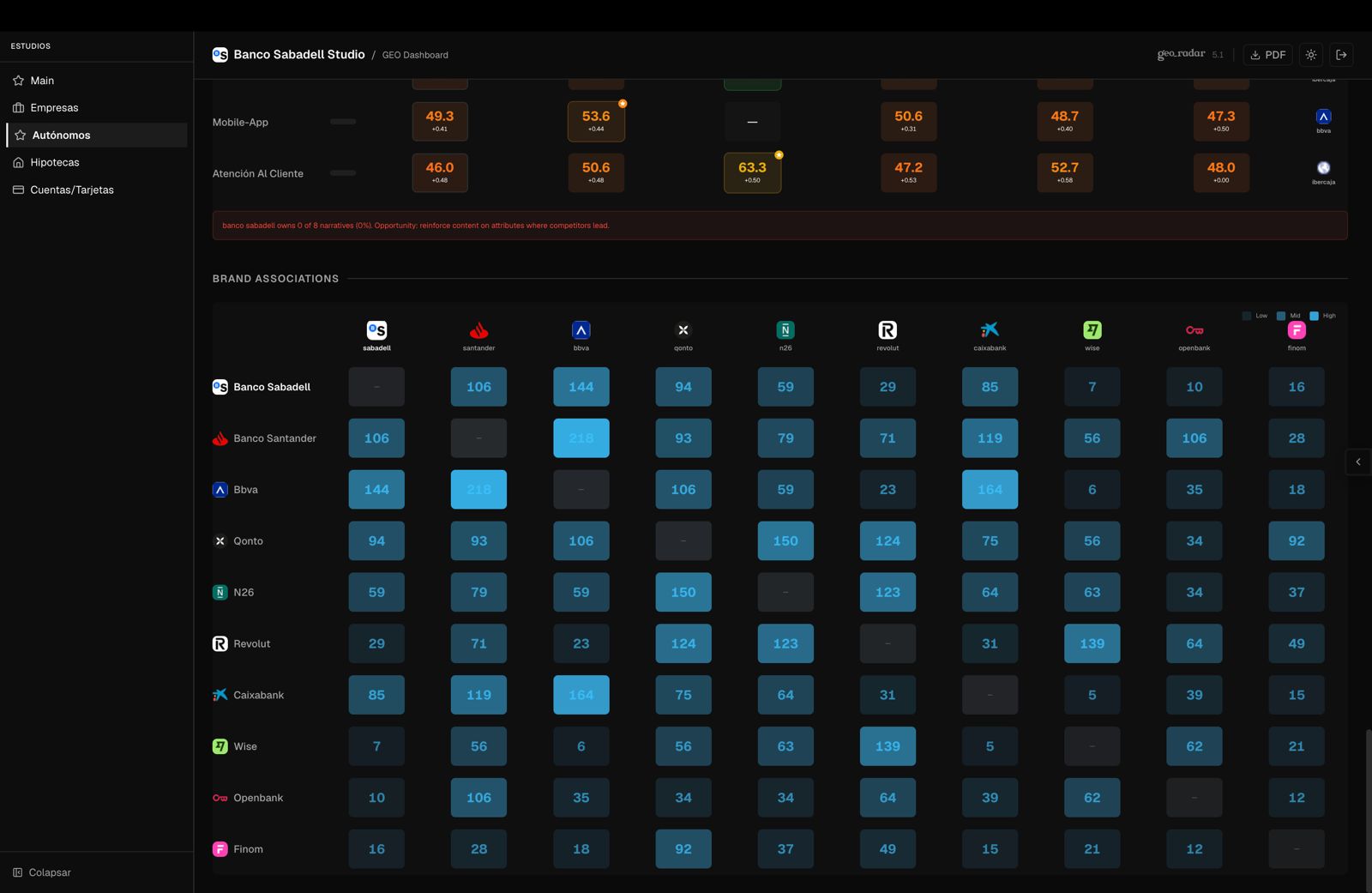Screen dimensions: 1372x893
Task: Click the High legend color swatch
Action: 1314,316
